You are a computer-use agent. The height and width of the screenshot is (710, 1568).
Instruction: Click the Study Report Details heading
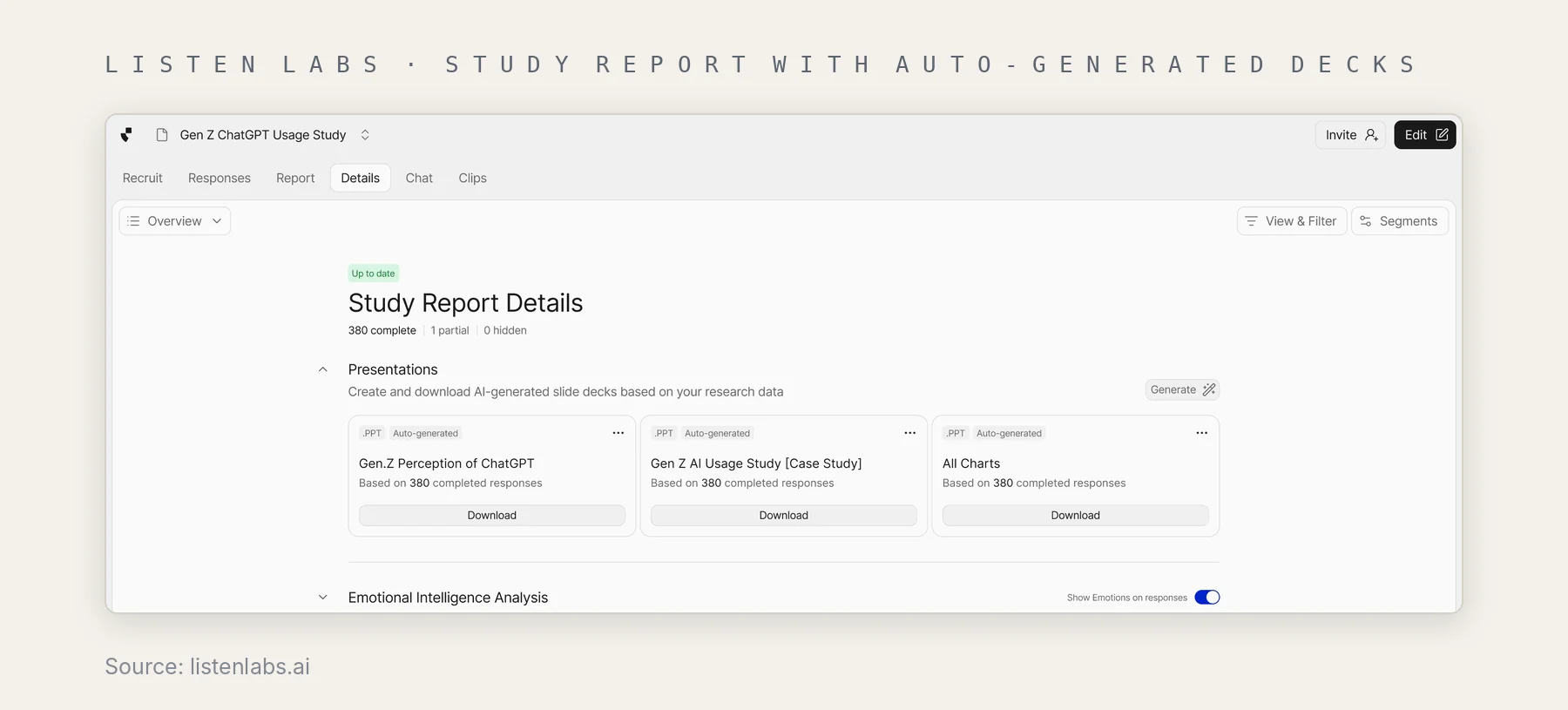coord(466,303)
